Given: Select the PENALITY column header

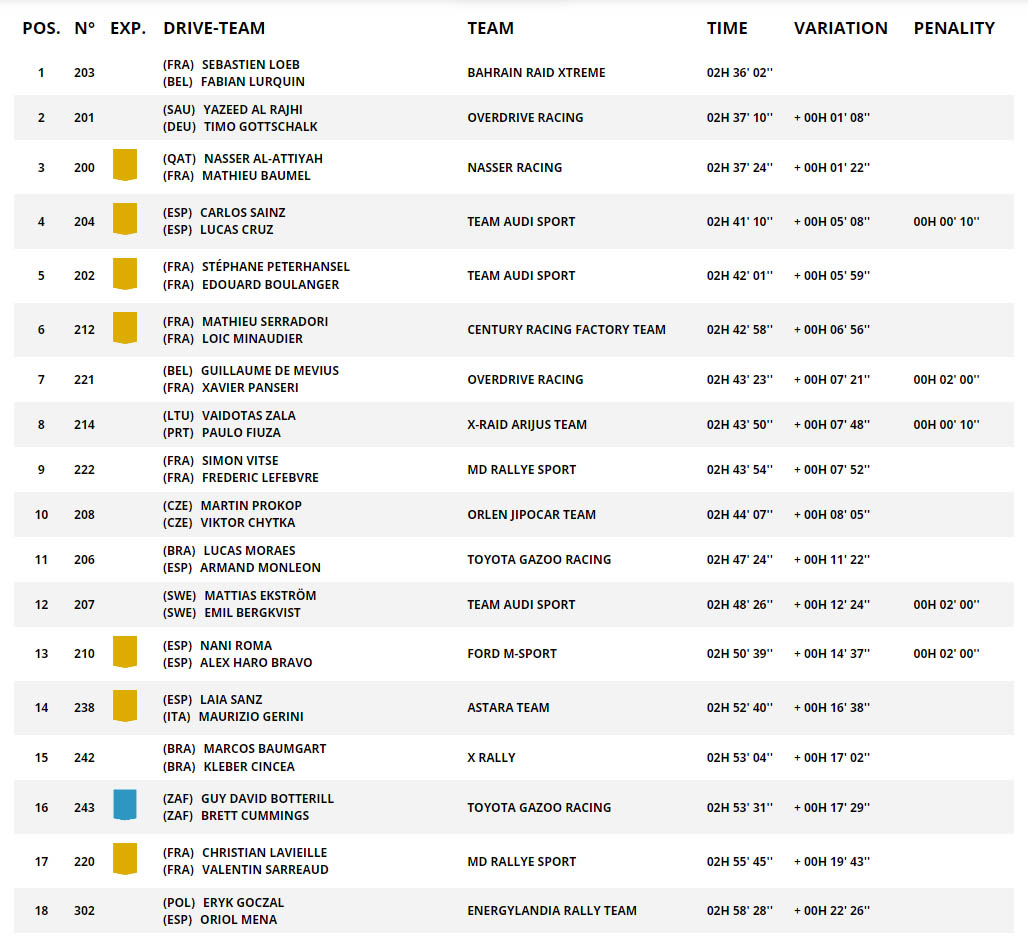Looking at the screenshot, I should tap(954, 28).
